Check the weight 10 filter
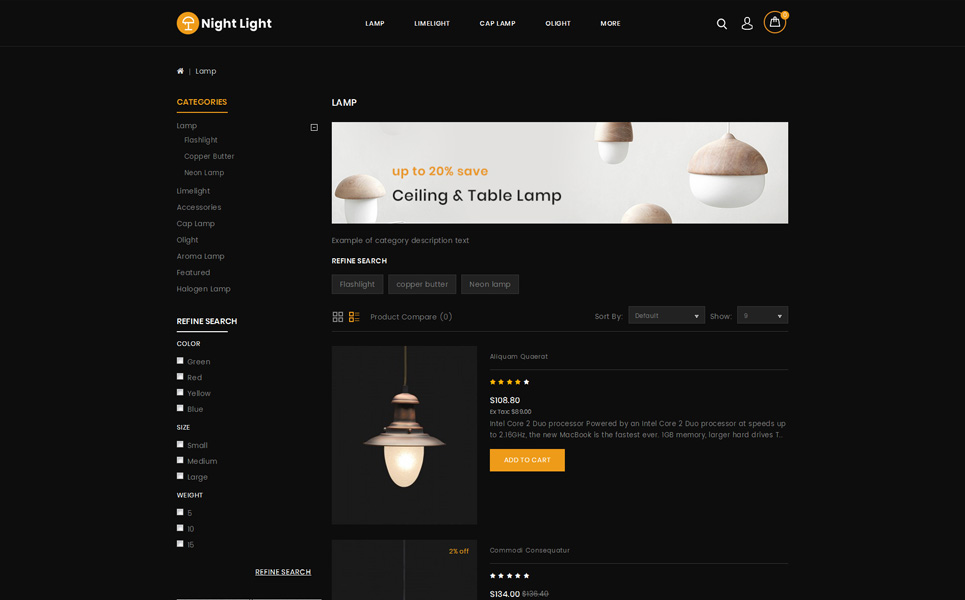 (x=180, y=528)
